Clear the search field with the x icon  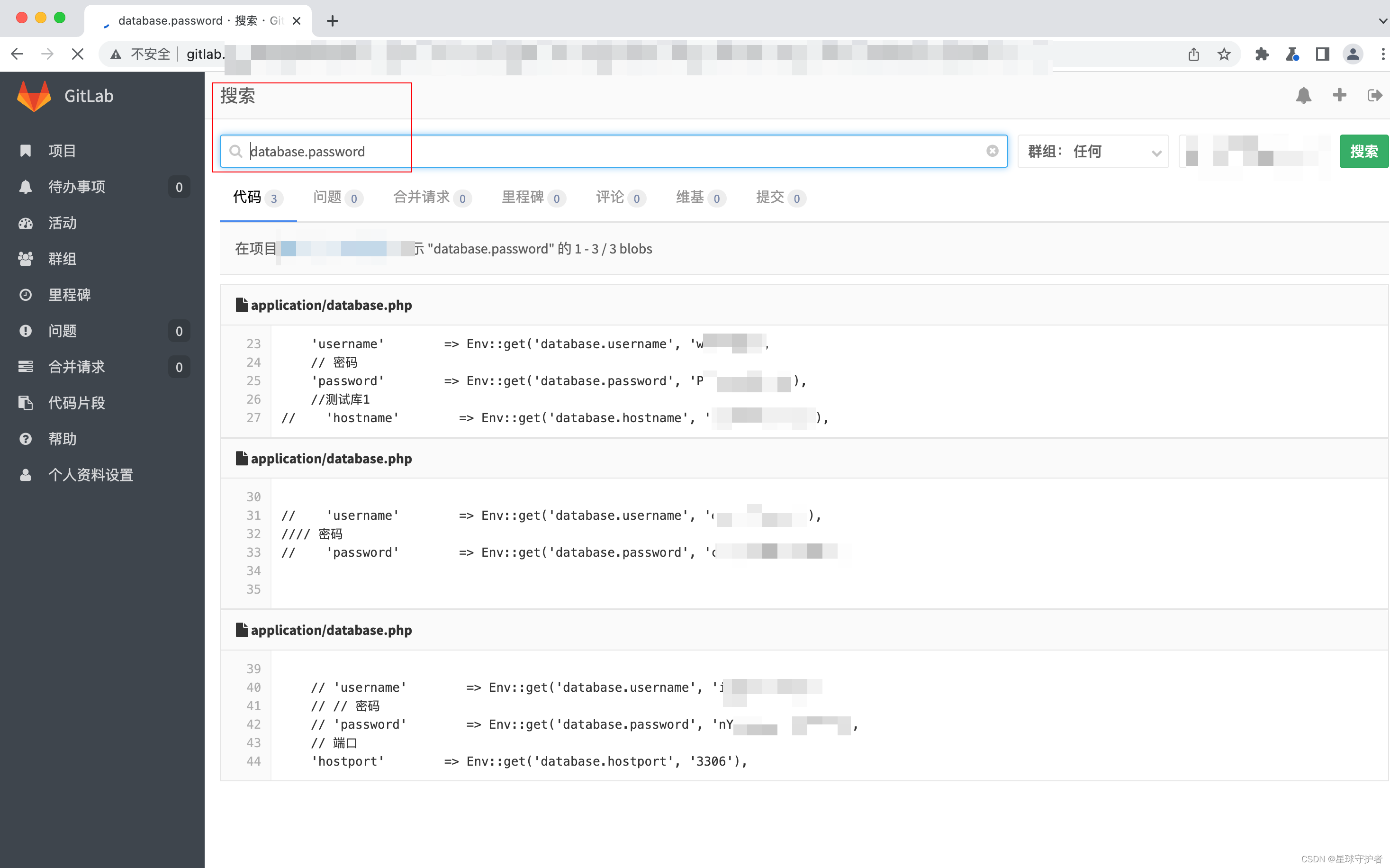coord(993,151)
